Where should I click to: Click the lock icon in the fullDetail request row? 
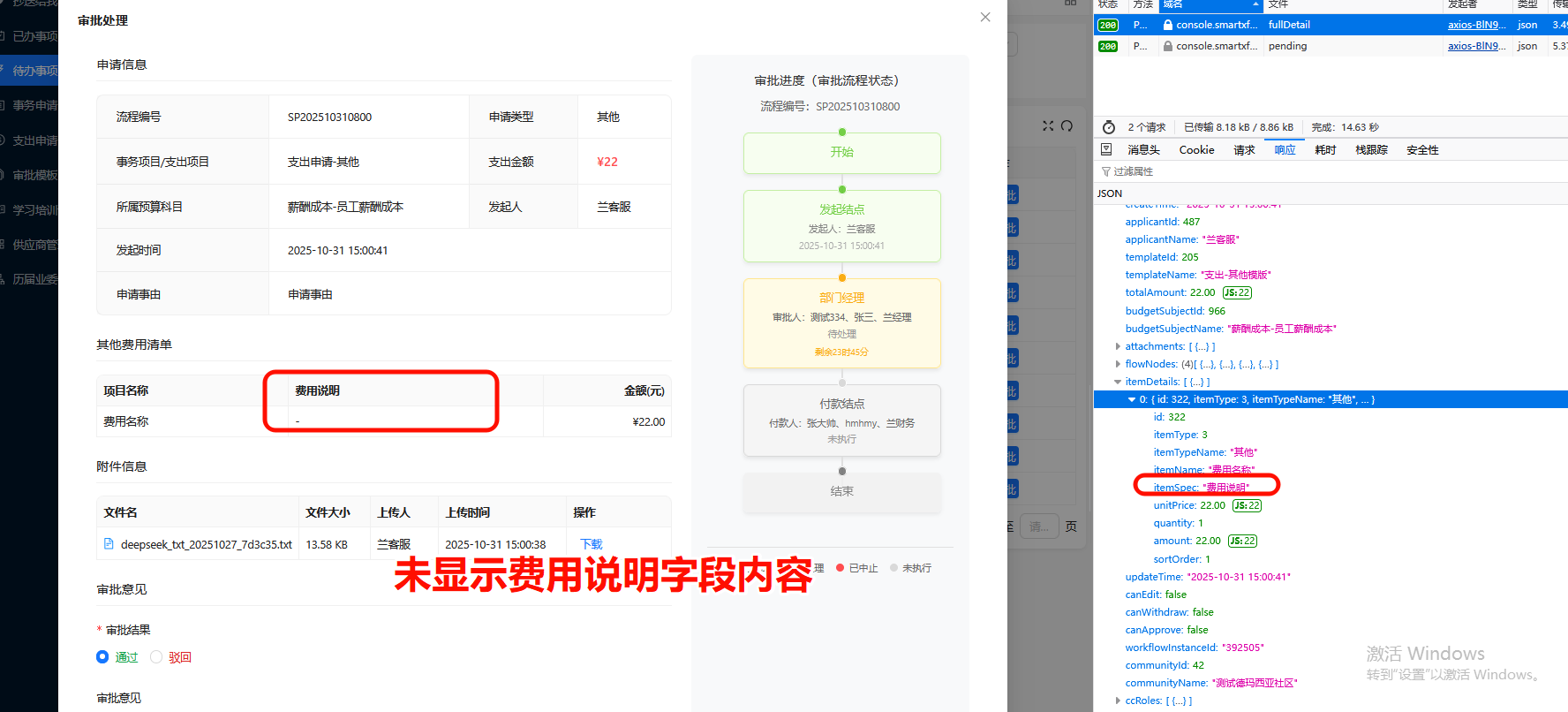point(1168,25)
